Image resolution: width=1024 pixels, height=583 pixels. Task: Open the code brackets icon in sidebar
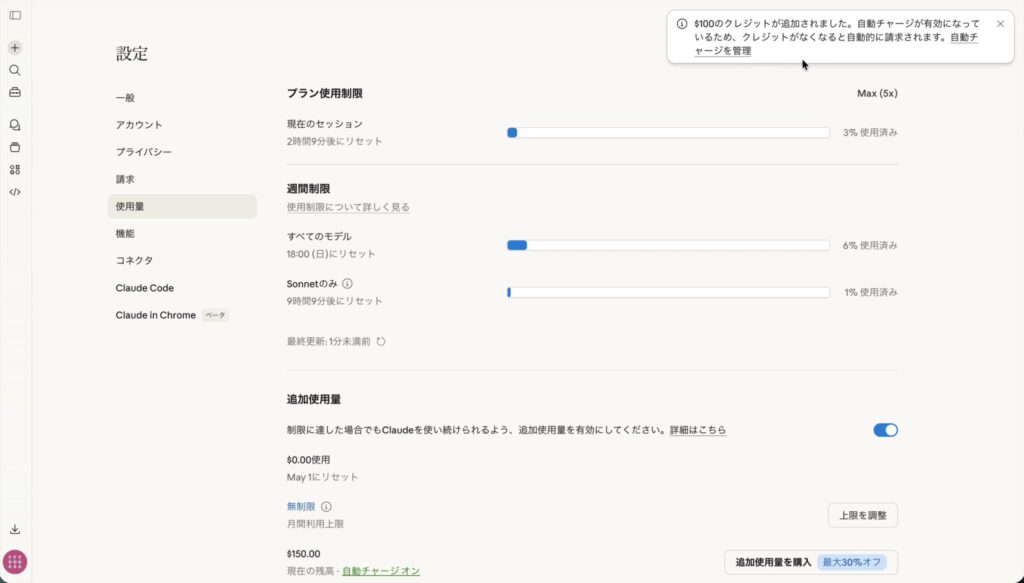point(15,192)
